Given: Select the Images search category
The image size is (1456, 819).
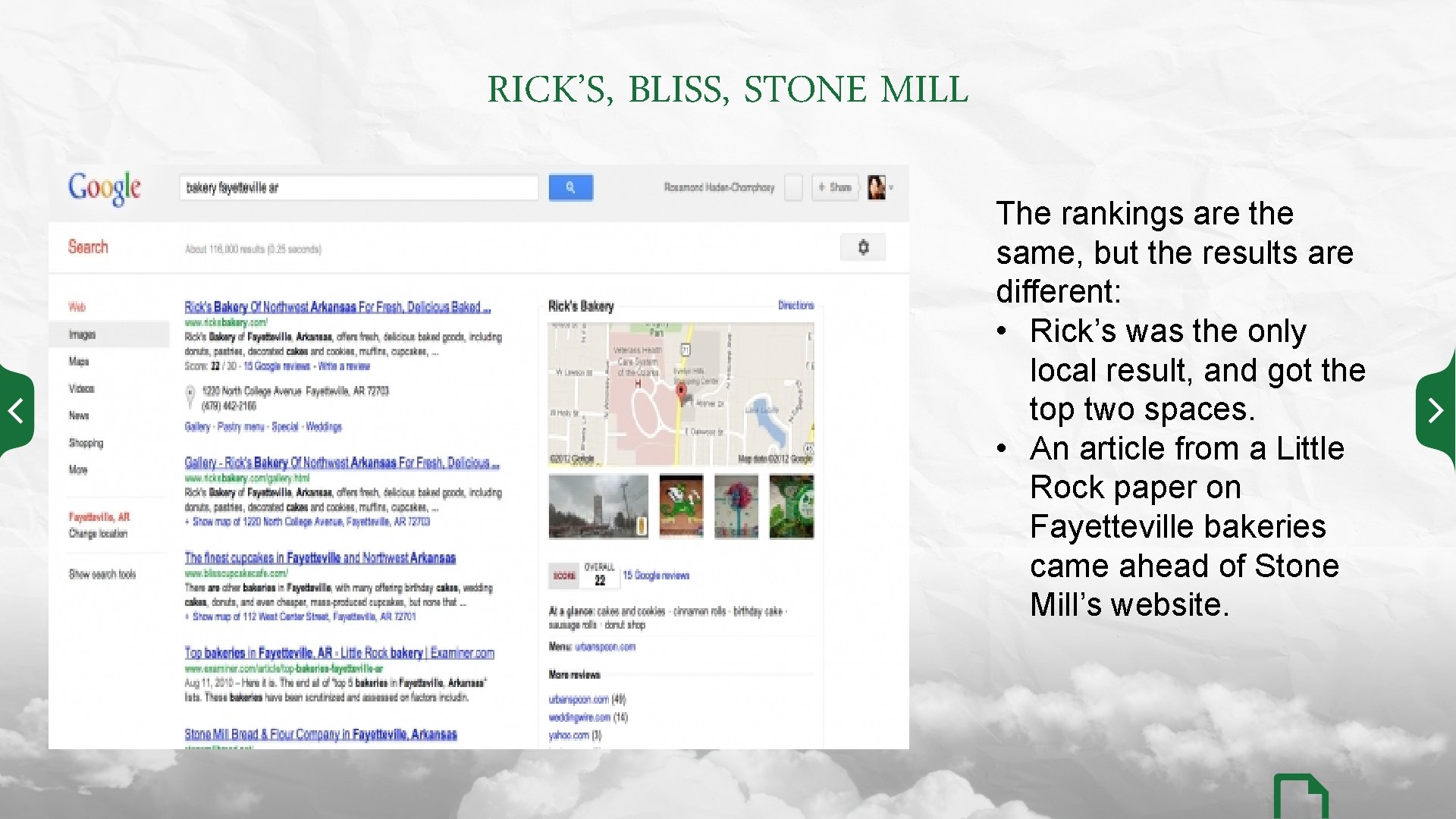Looking at the screenshot, I should point(83,334).
